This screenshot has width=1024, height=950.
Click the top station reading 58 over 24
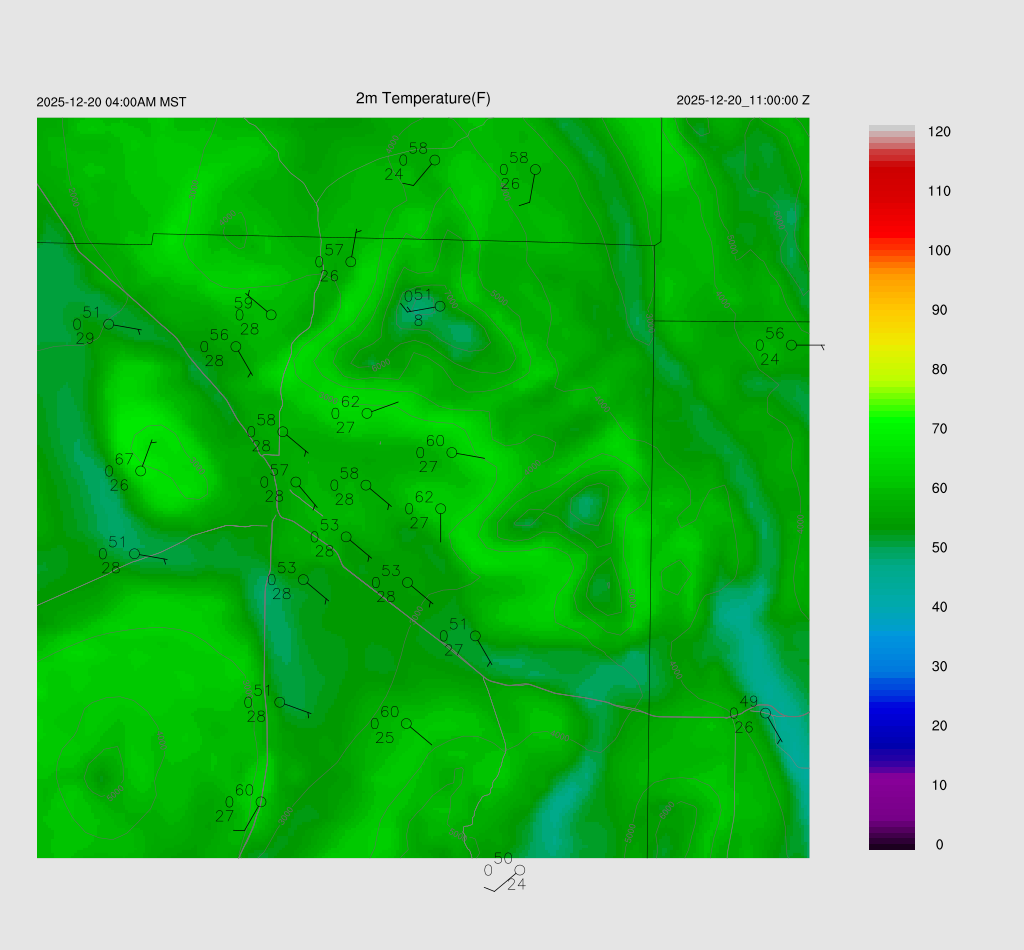tap(434, 160)
